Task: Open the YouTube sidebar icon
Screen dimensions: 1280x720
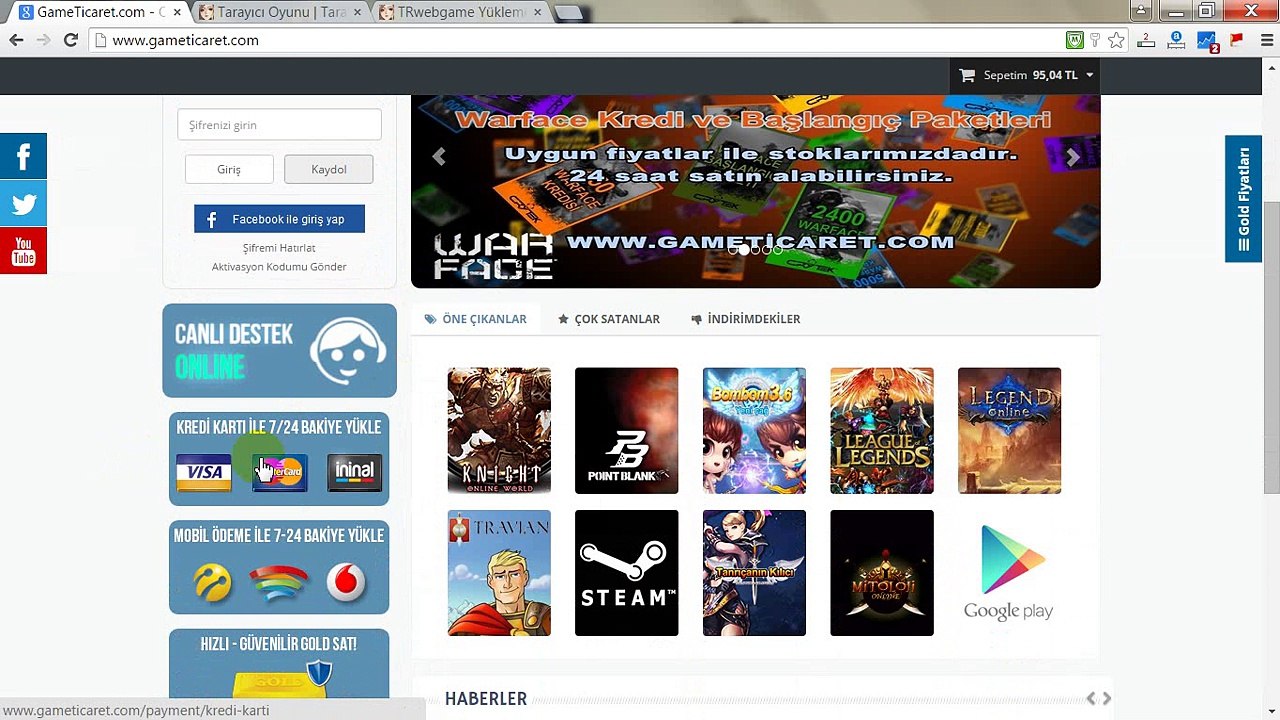Action: (x=23, y=251)
